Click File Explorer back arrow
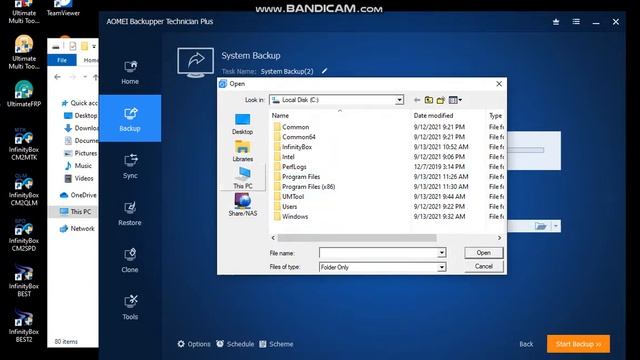Screen dimensions: 640x360 click(x=57, y=77)
